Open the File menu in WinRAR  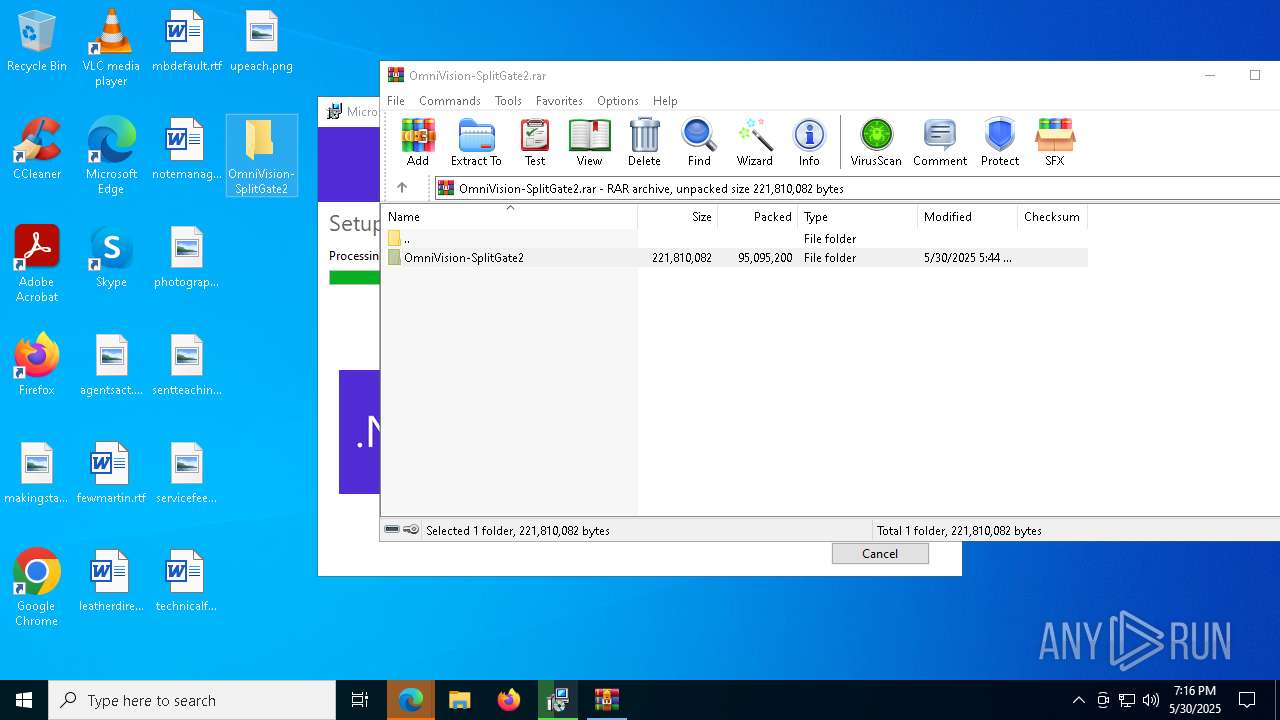click(396, 101)
